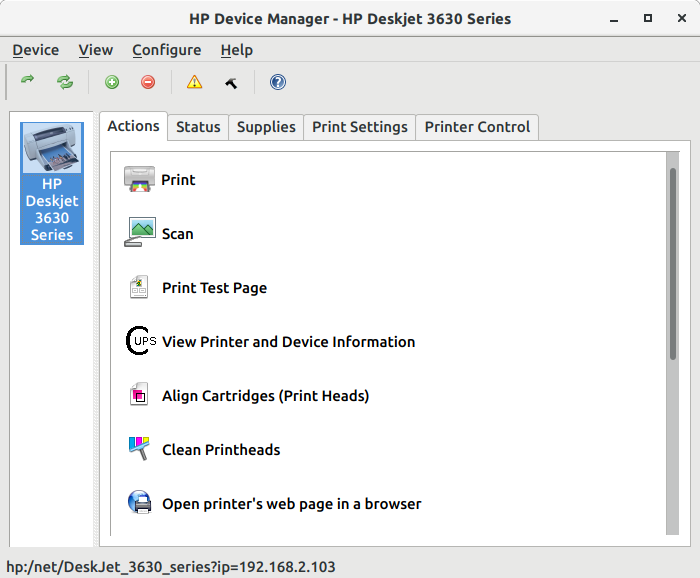This screenshot has height=578, width=700.
Task: Click the Scan action scanner icon
Action: click(140, 232)
